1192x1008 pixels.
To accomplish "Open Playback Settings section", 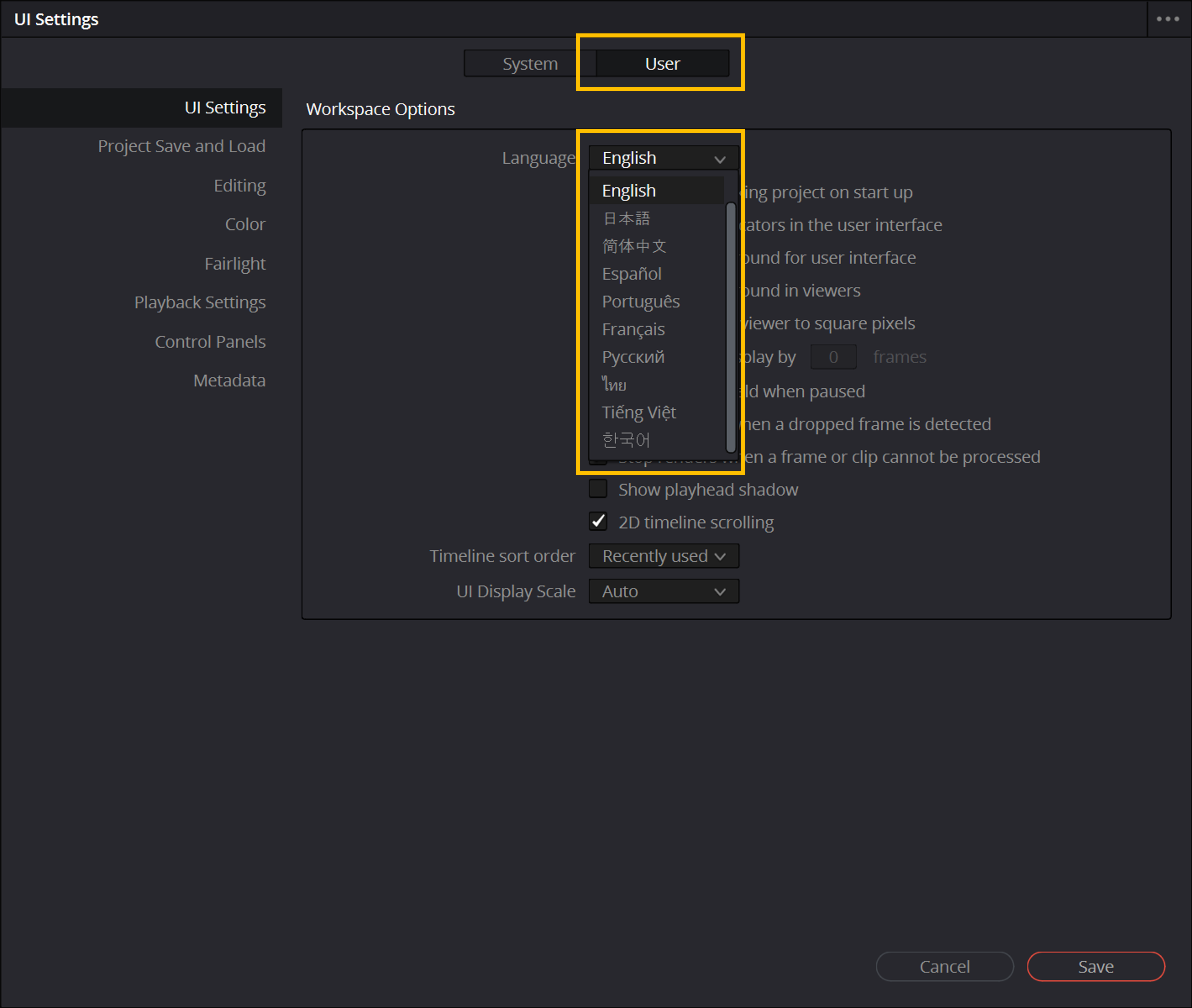I will [200, 302].
